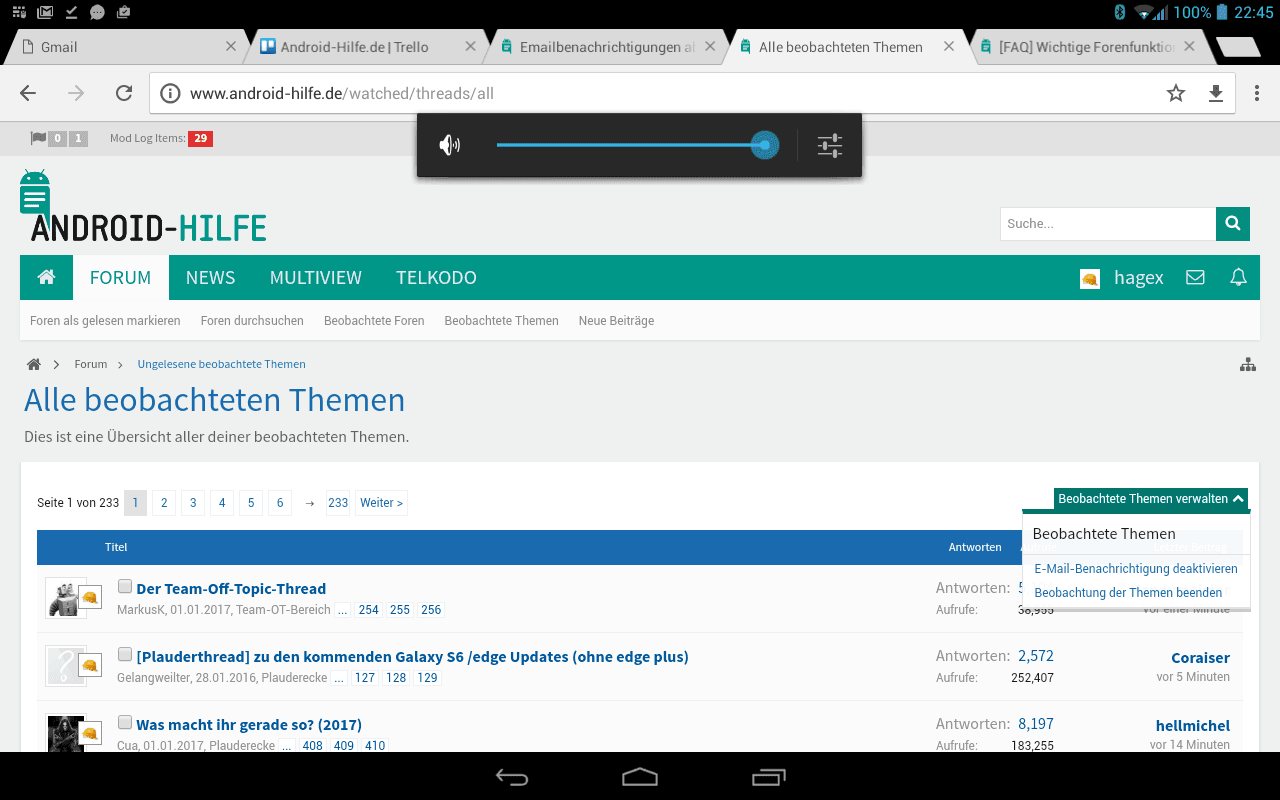Tap the Android back navigation button
Screen dimensions: 1280x800
[x=512, y=777]
